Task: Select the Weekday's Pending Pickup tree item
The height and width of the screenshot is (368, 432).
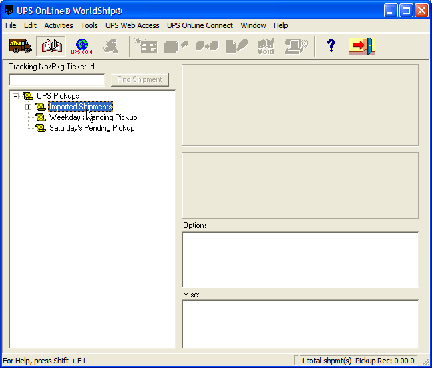Action: tap(93, 117)
